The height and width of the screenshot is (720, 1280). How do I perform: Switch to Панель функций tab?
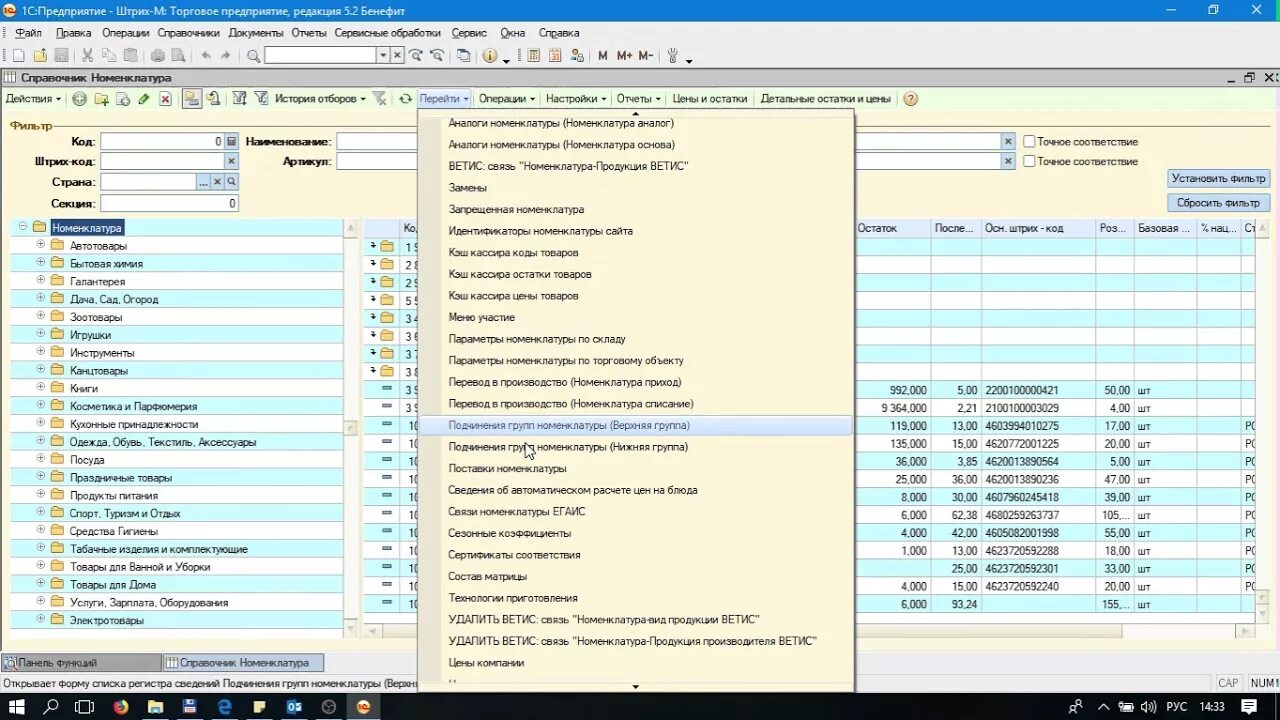click(80, 663)
